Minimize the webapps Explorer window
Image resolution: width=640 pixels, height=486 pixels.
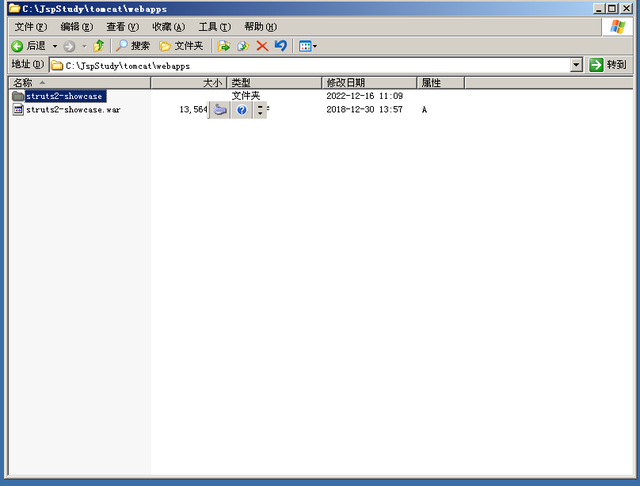tap(599, 8)
